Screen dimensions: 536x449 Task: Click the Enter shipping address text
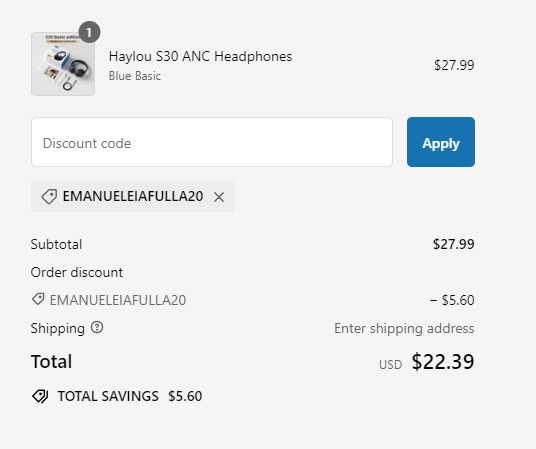404,328
